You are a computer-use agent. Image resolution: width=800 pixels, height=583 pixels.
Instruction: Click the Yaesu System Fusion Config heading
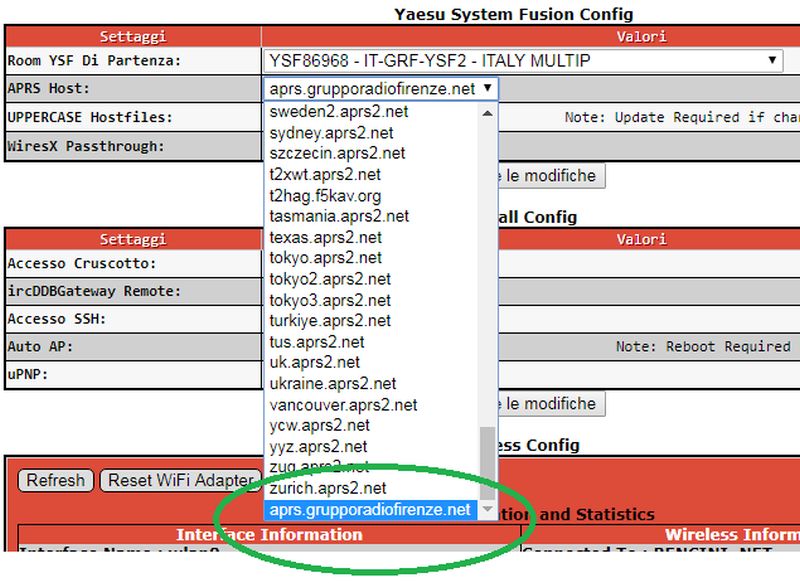tap(513, 14)
